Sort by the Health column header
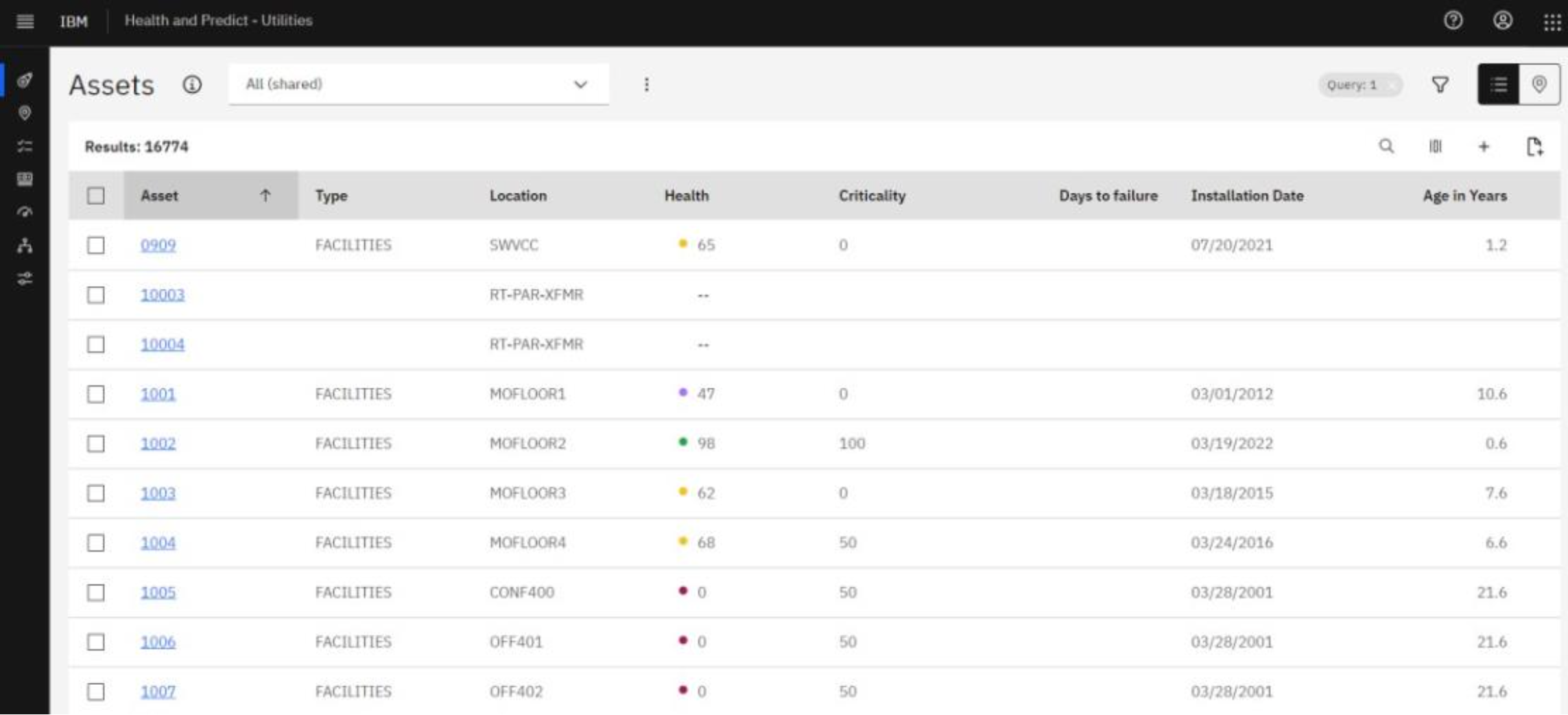The image size is (1568, 715). pyautogui.click(x=687, y=196)
